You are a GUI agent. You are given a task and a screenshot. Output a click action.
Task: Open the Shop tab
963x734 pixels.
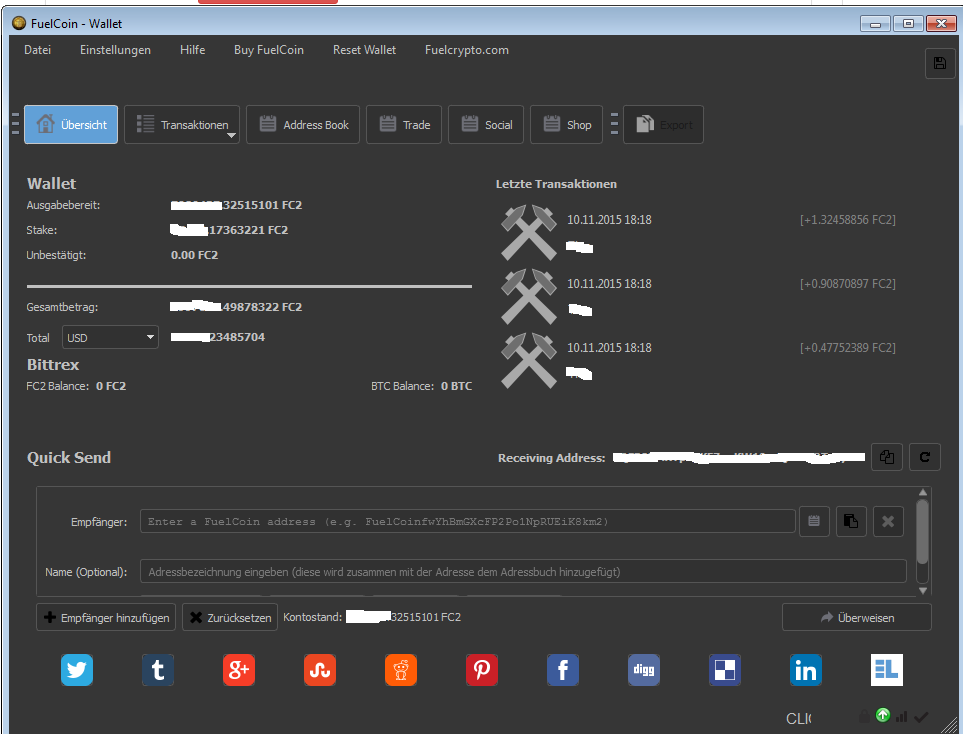[566, 125]
